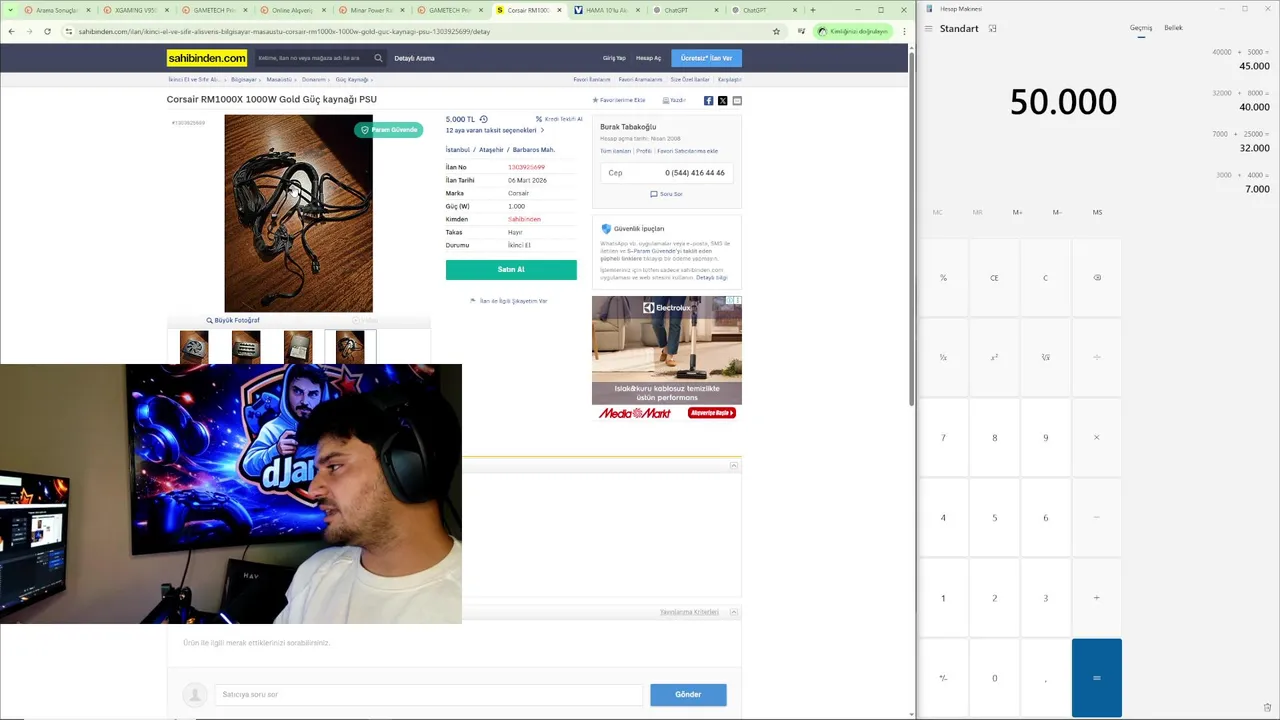Click the CE clear entry key
The height and width of the screenshot is (720, 1280).
click(994, 278)
